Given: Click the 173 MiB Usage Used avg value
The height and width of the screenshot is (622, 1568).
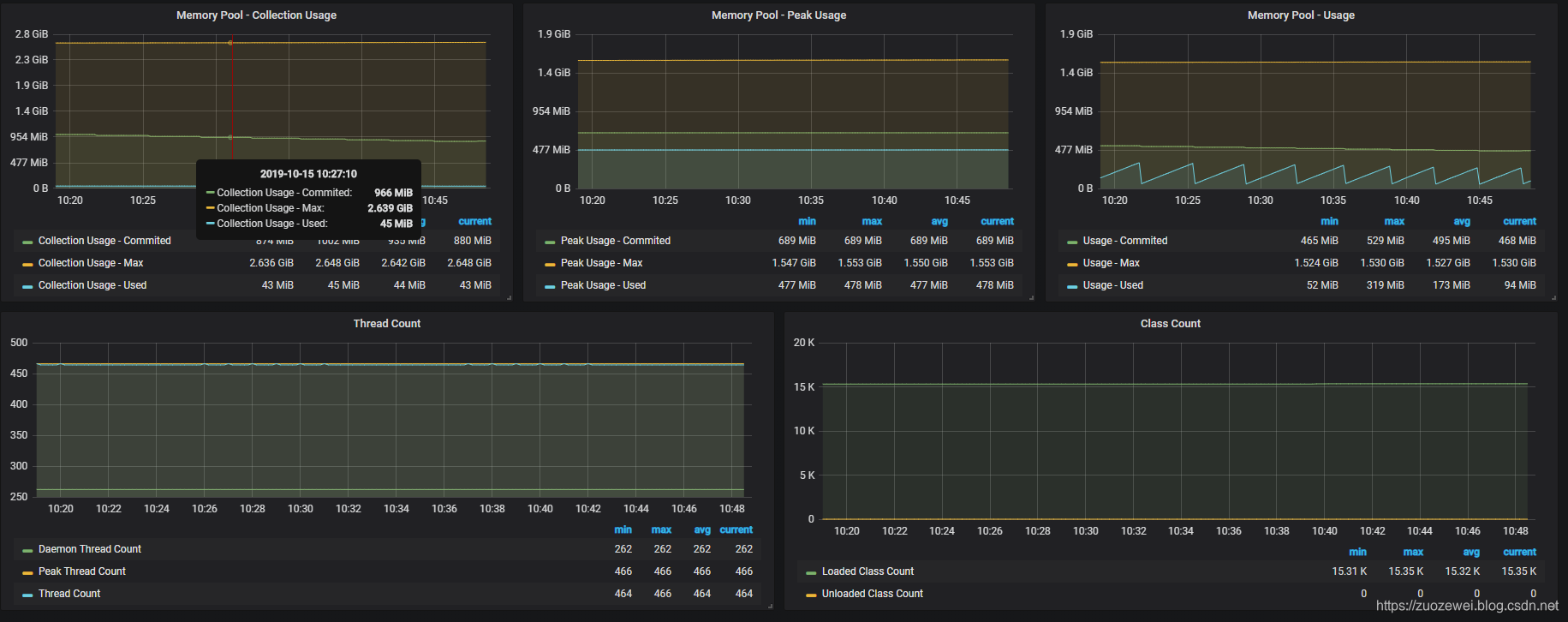Looking at the screenshot, I should pos(1452,285).
